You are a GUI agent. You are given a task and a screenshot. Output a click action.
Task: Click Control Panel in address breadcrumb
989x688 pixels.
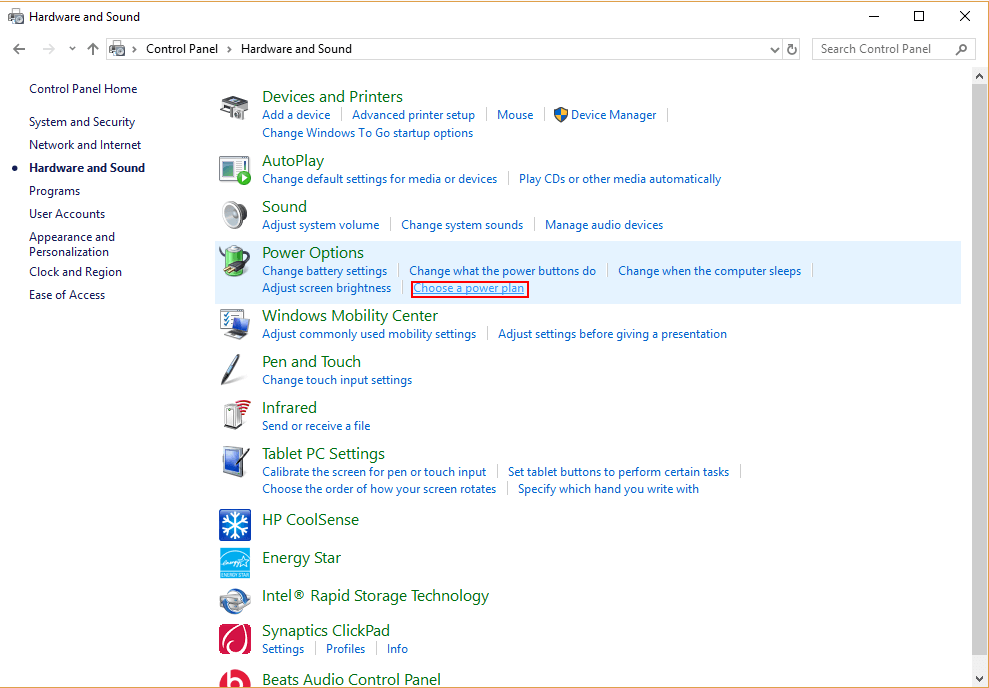182,49
